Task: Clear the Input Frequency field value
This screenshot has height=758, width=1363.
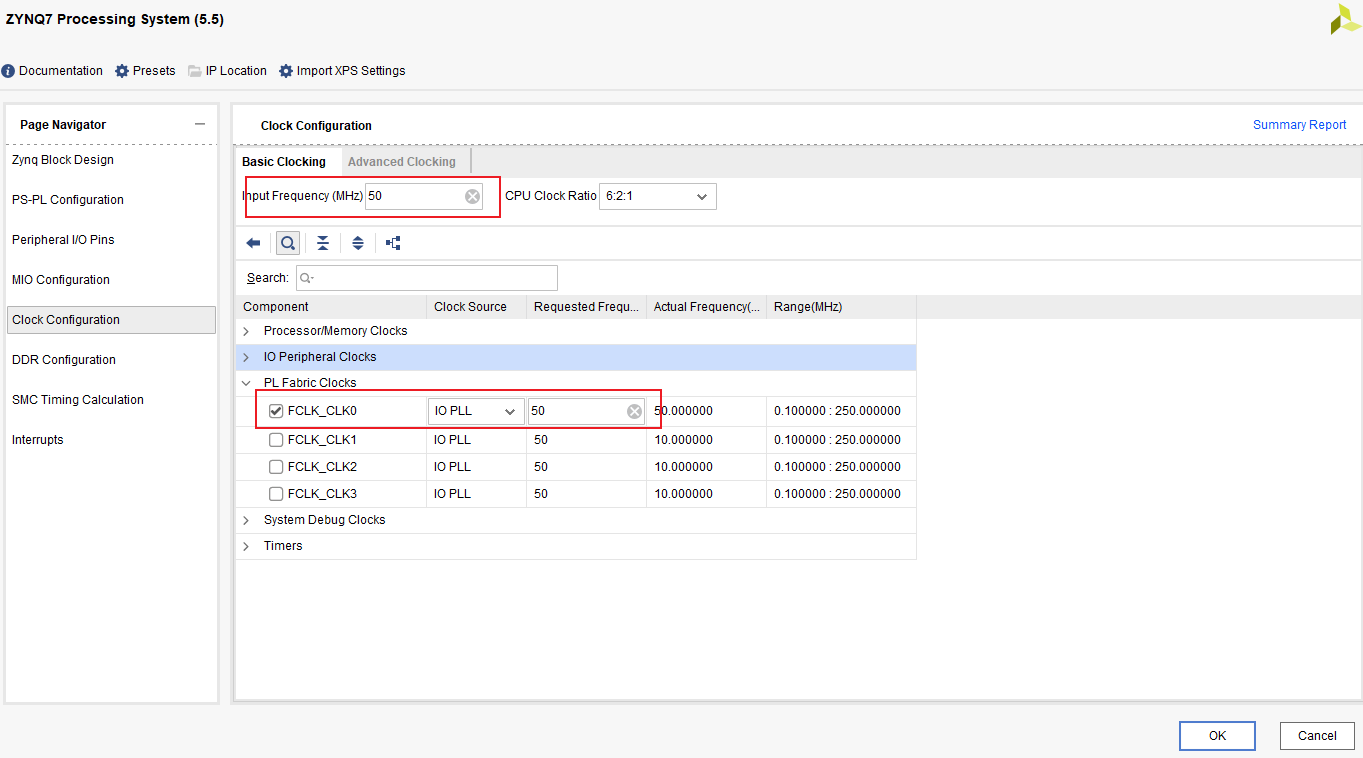Action: (x=472, y=197)
